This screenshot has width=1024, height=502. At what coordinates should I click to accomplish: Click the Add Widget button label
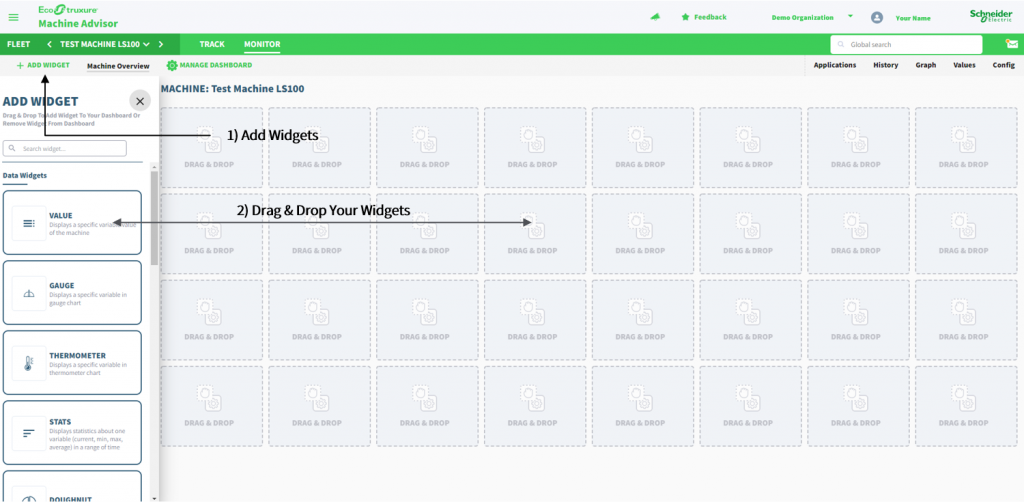[48, 65]
